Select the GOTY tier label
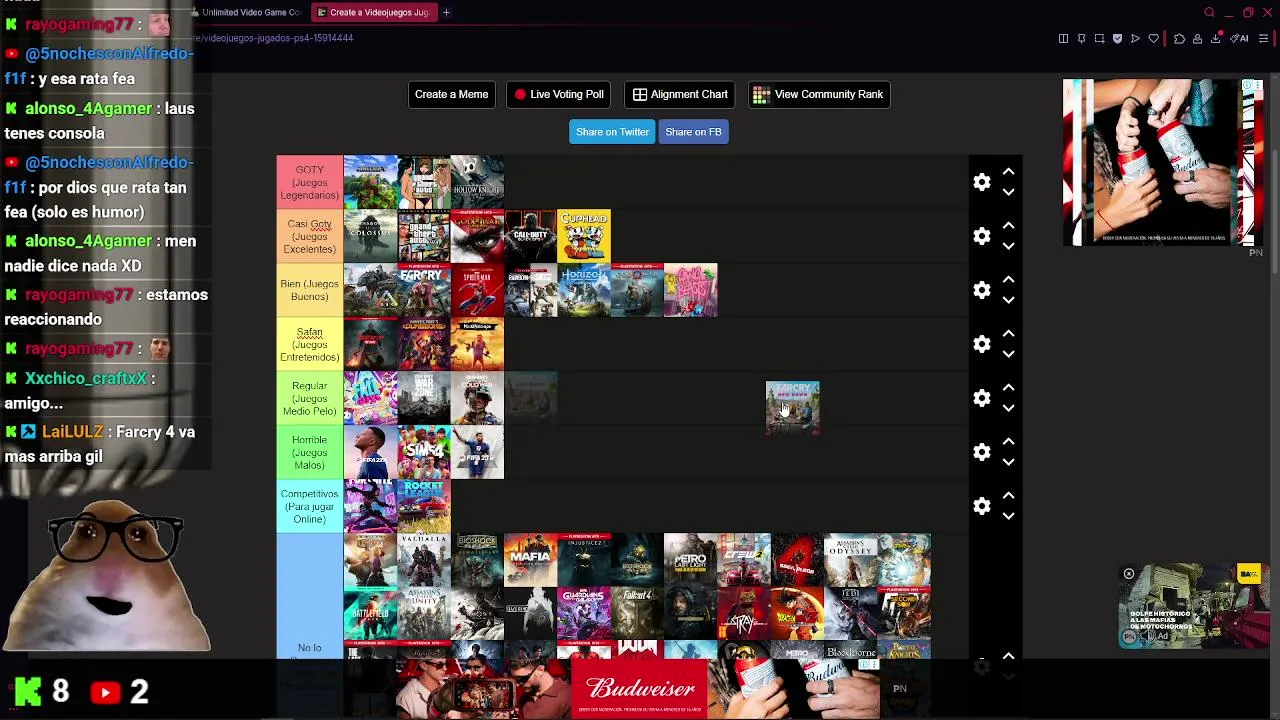The image size is (1280, 720). (310, 182)
